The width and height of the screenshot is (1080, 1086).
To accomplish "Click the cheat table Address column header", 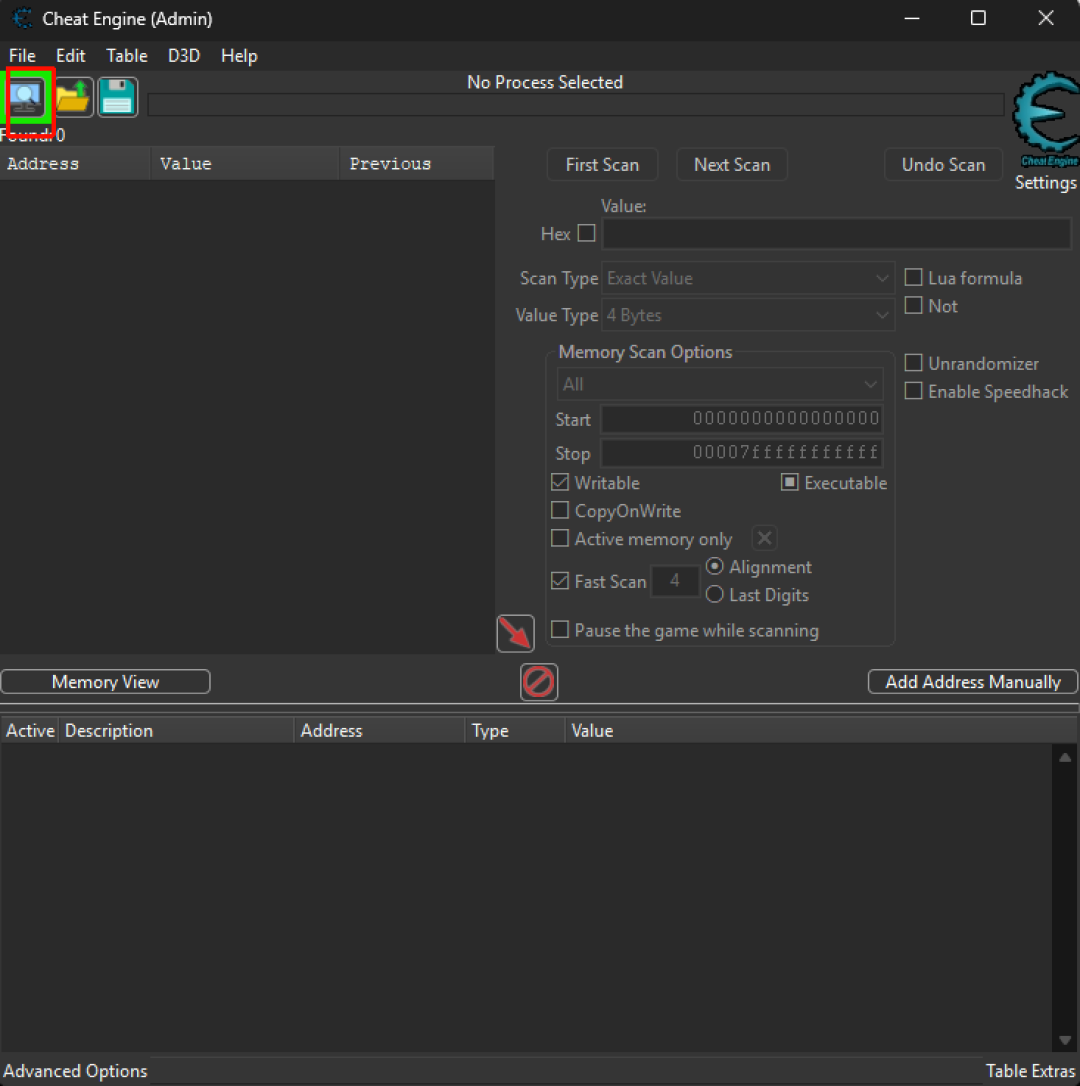I will point(380,731).
